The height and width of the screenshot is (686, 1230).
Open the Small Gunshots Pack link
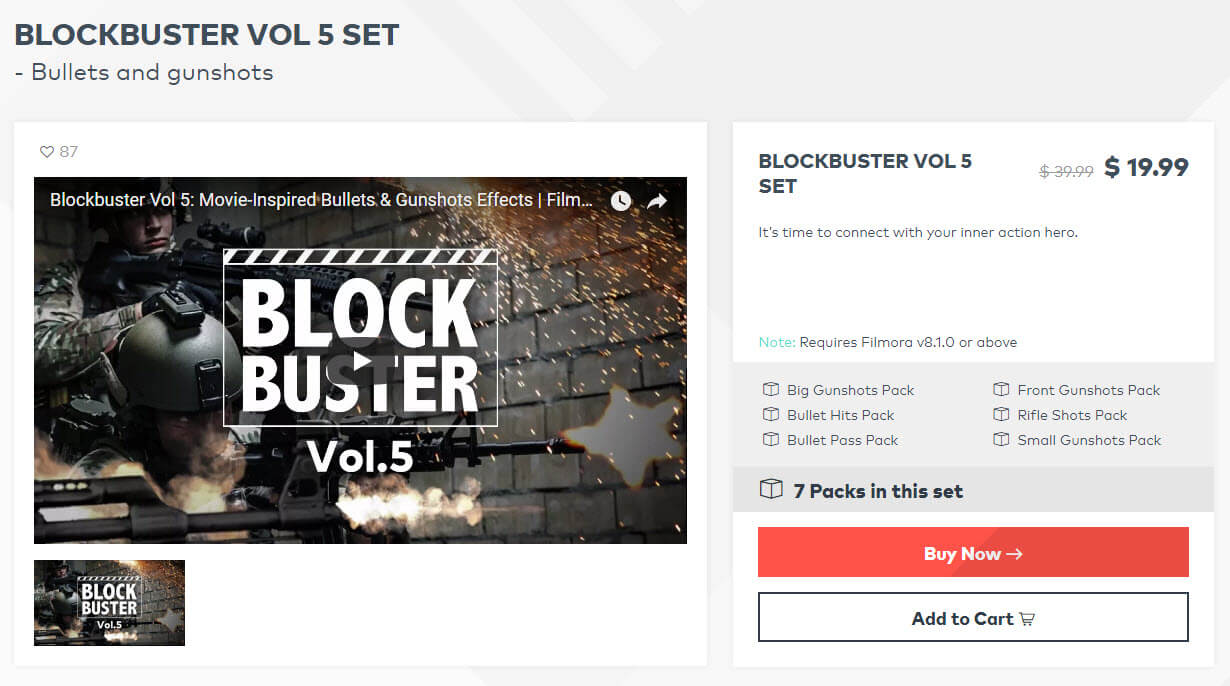point(1089,440)
